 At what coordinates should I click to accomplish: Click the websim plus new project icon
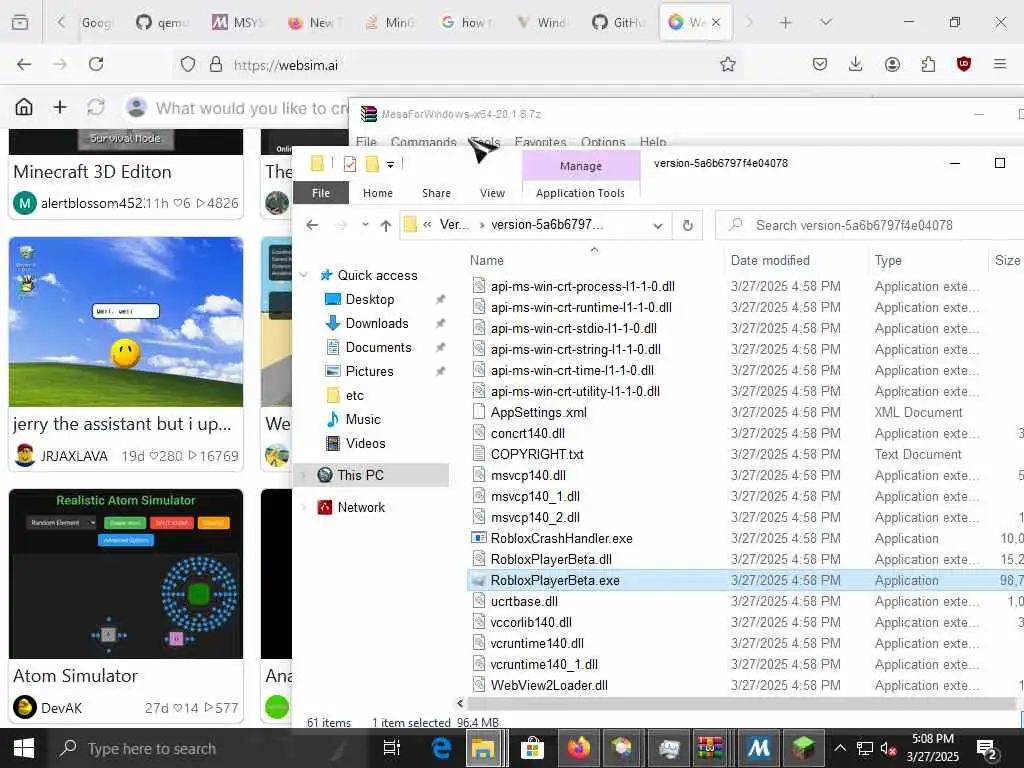[59, 106]
